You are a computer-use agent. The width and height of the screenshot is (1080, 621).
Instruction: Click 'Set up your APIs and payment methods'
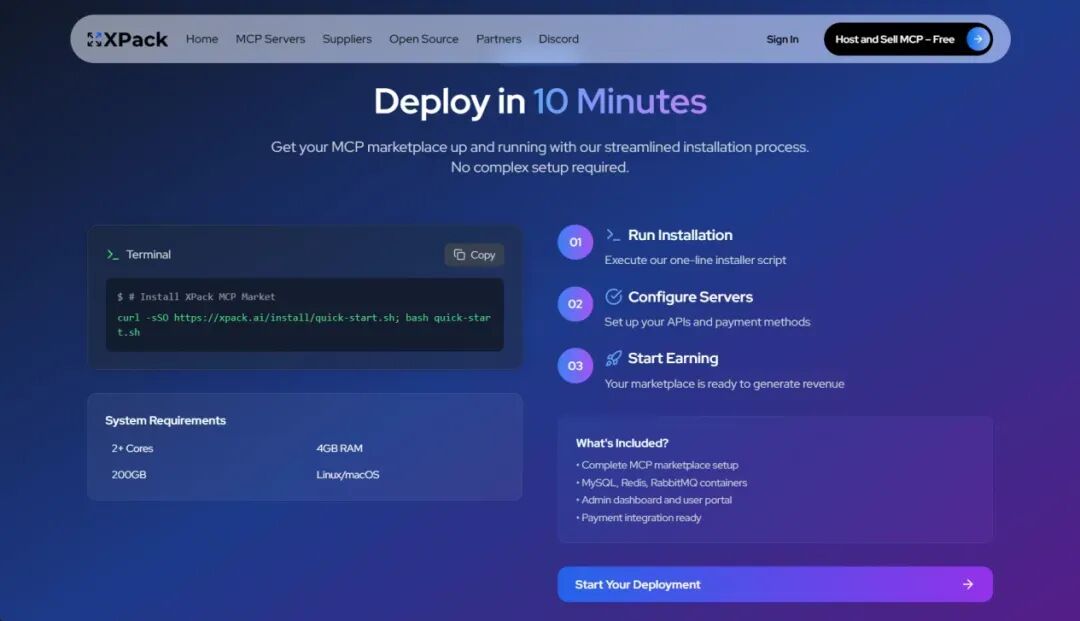click(x=707, y=322)
